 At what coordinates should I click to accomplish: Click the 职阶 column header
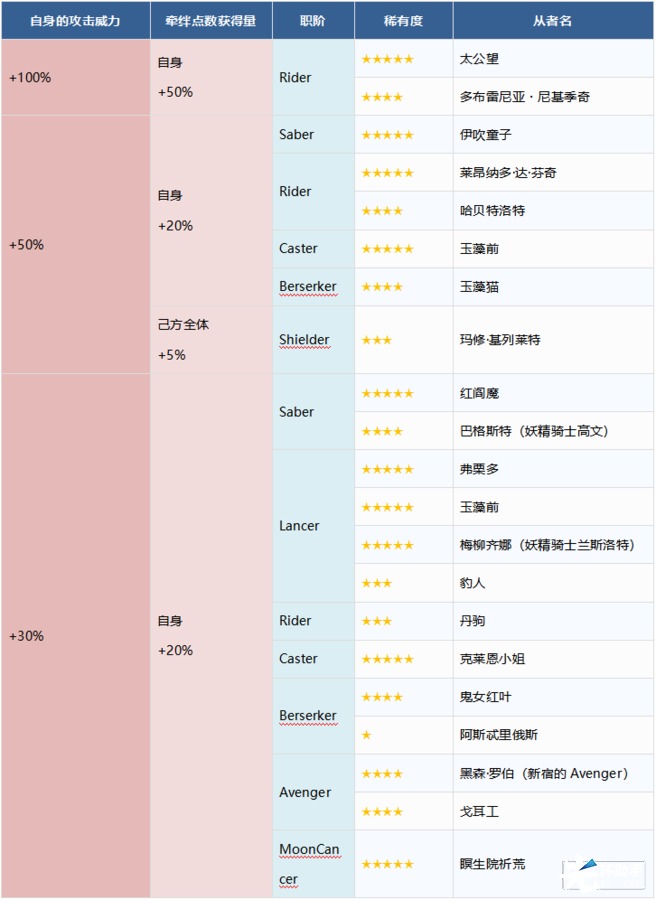click(313, 20)
